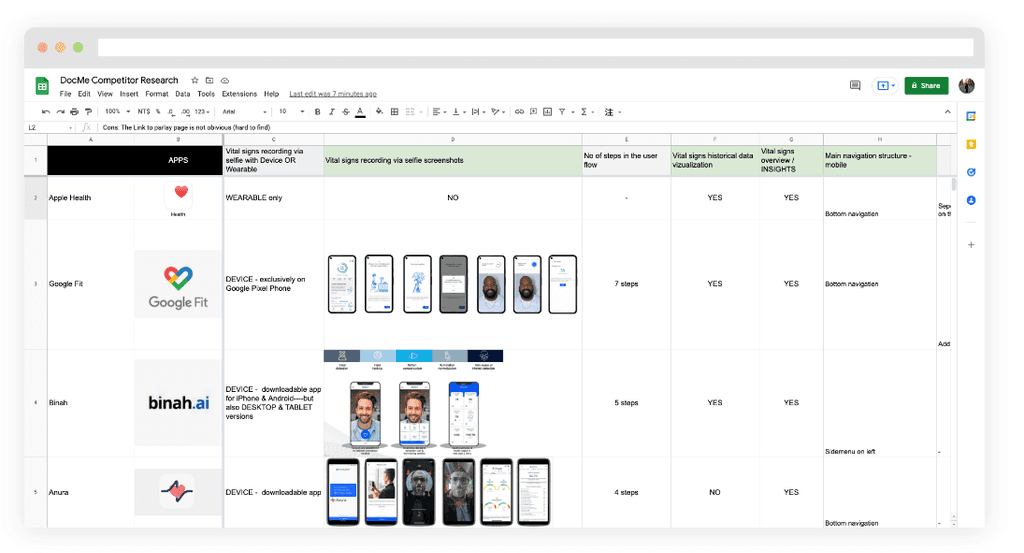Screen dimensions: 1024x553
Task: Open horizontal align dropdown
Action: tap(440, 112)
